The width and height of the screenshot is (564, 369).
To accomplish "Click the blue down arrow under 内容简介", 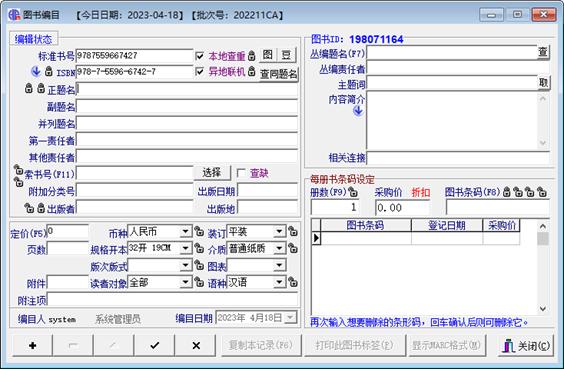I will [x=358, y=111].
